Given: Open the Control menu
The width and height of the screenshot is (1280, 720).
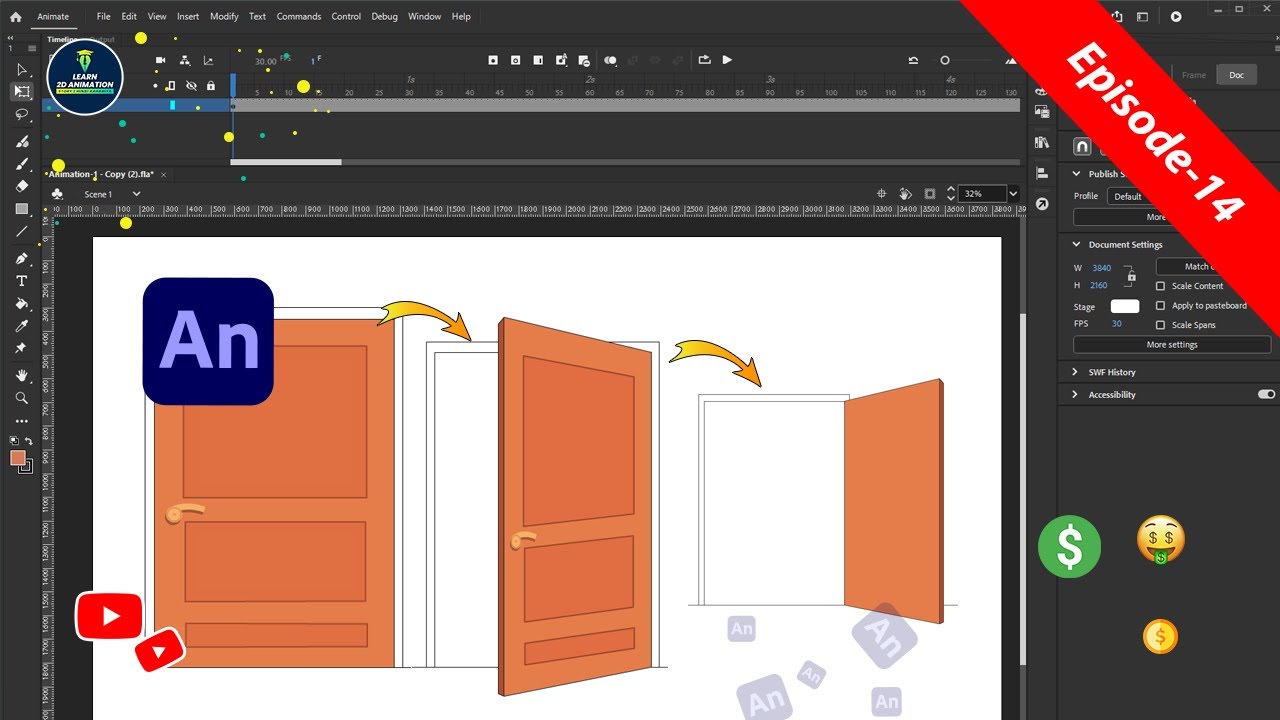Looking at the screenshot, I should [x=346, y=16].
